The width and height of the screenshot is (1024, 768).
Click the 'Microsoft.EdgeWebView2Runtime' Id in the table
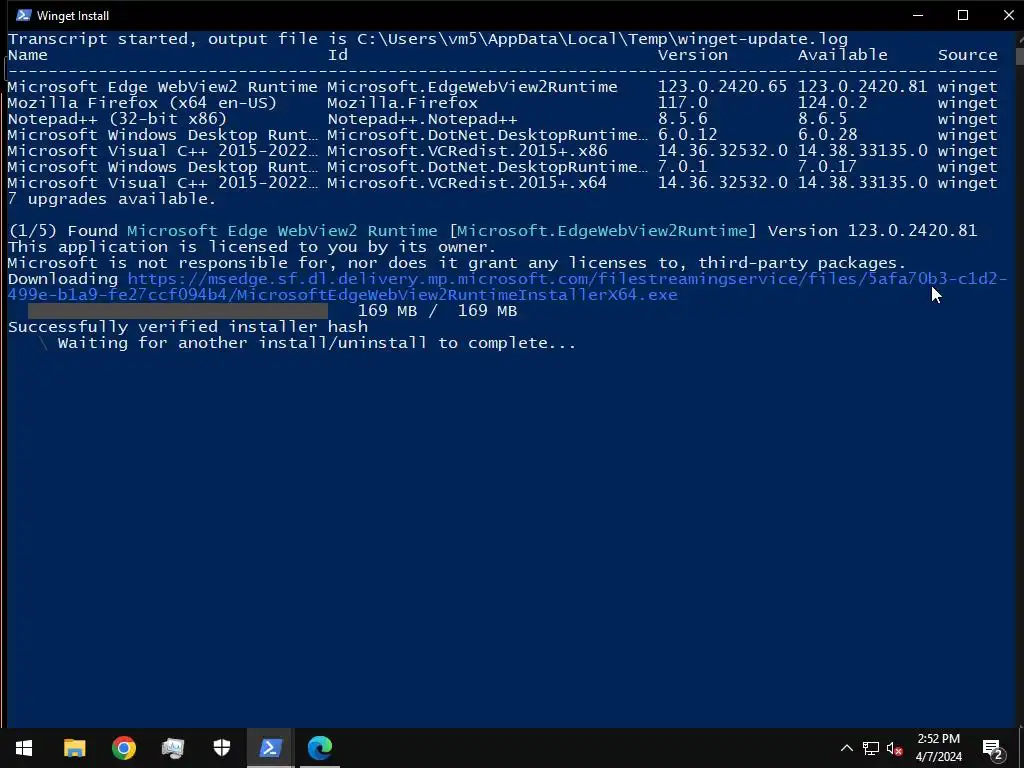pos(472,87)
